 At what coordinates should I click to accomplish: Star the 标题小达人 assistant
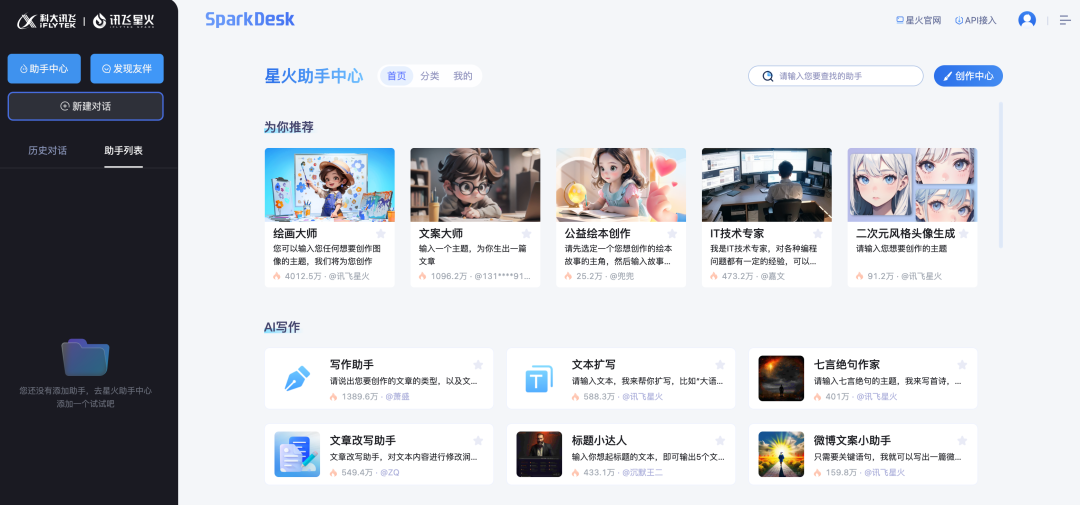pyautogui.click(x=720, y=440)
